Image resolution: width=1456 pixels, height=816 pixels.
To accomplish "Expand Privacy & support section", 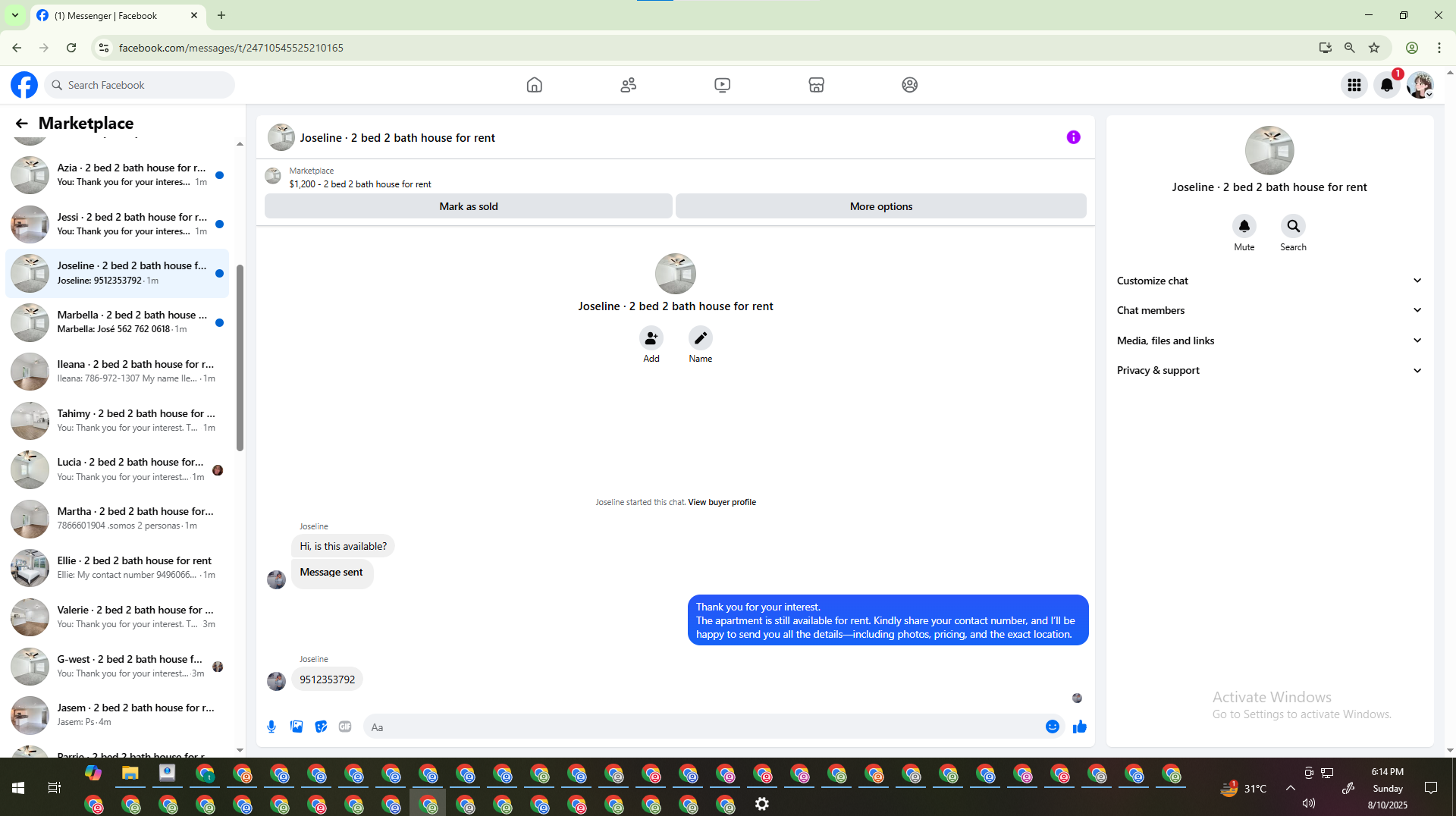I will (x=1269, y=370).
